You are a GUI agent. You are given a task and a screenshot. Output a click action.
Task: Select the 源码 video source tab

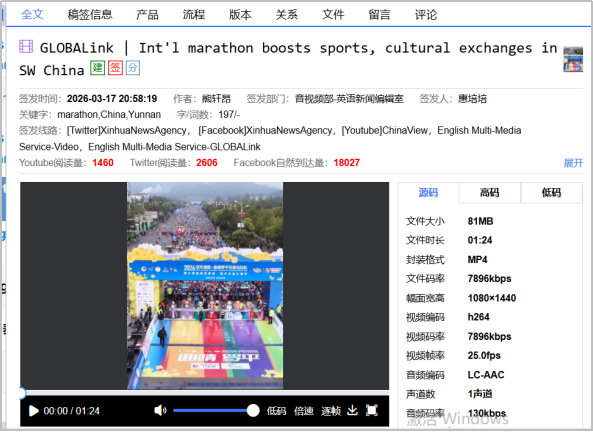[x=428, y=193]
